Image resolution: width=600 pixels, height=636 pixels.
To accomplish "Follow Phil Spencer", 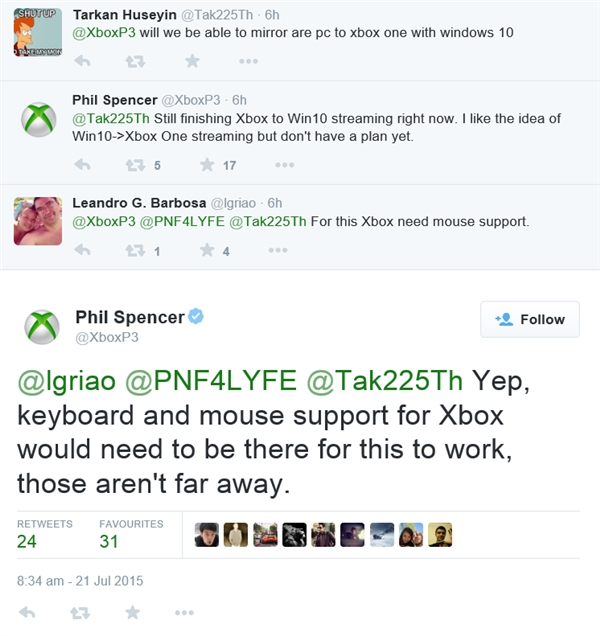I will click(x=530, y=319).
